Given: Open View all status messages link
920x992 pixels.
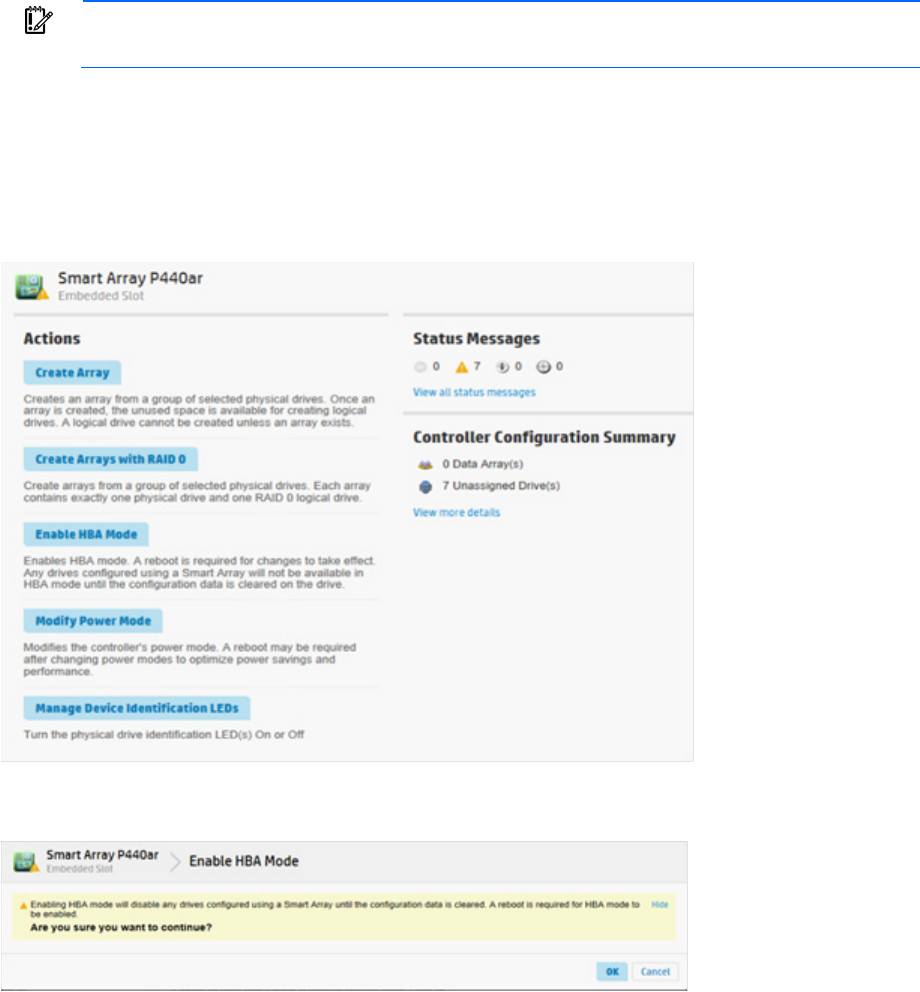Looking at the screenshot, I should (474, 392).
